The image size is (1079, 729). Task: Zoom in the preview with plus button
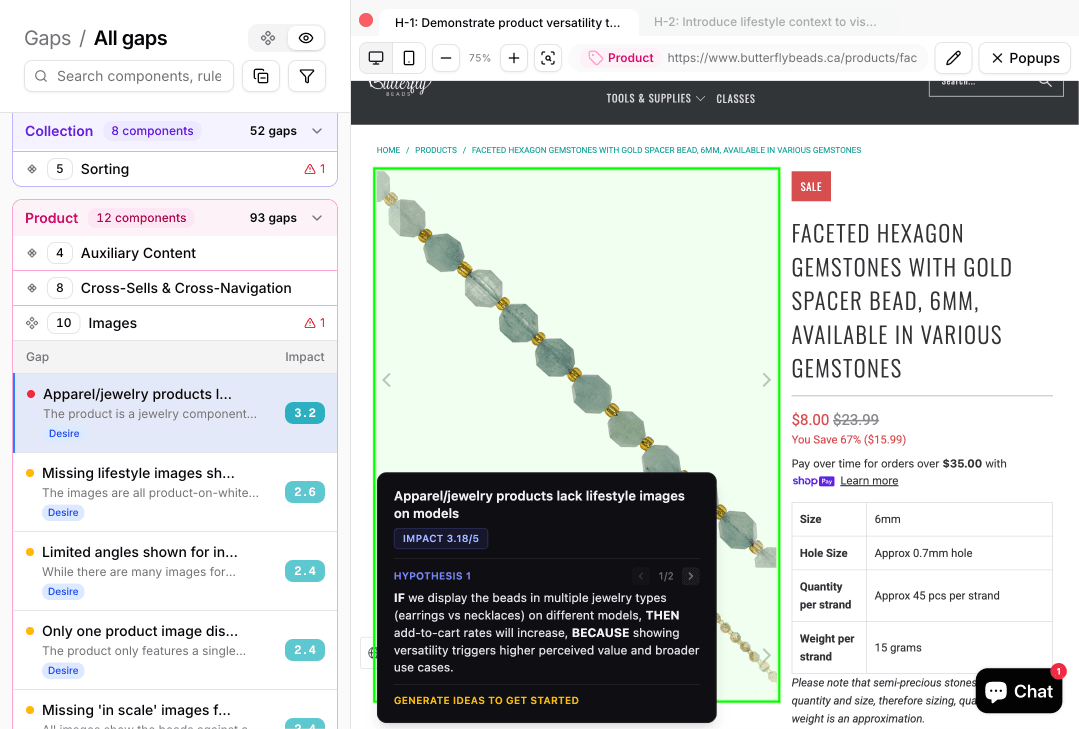513,58
